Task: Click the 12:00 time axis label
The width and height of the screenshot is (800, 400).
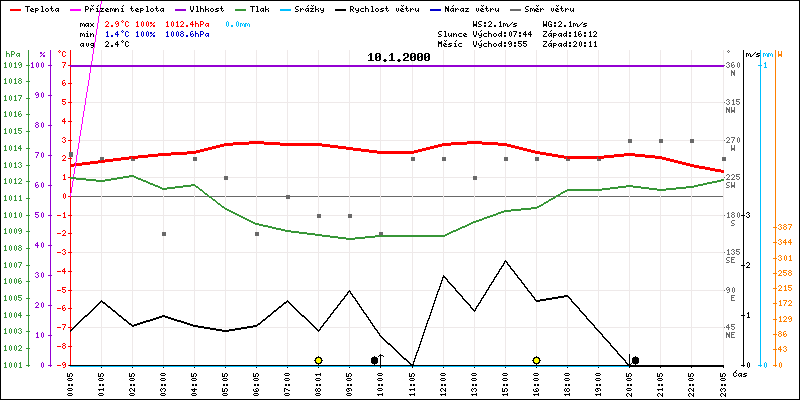Action: (x=443, y=381)
